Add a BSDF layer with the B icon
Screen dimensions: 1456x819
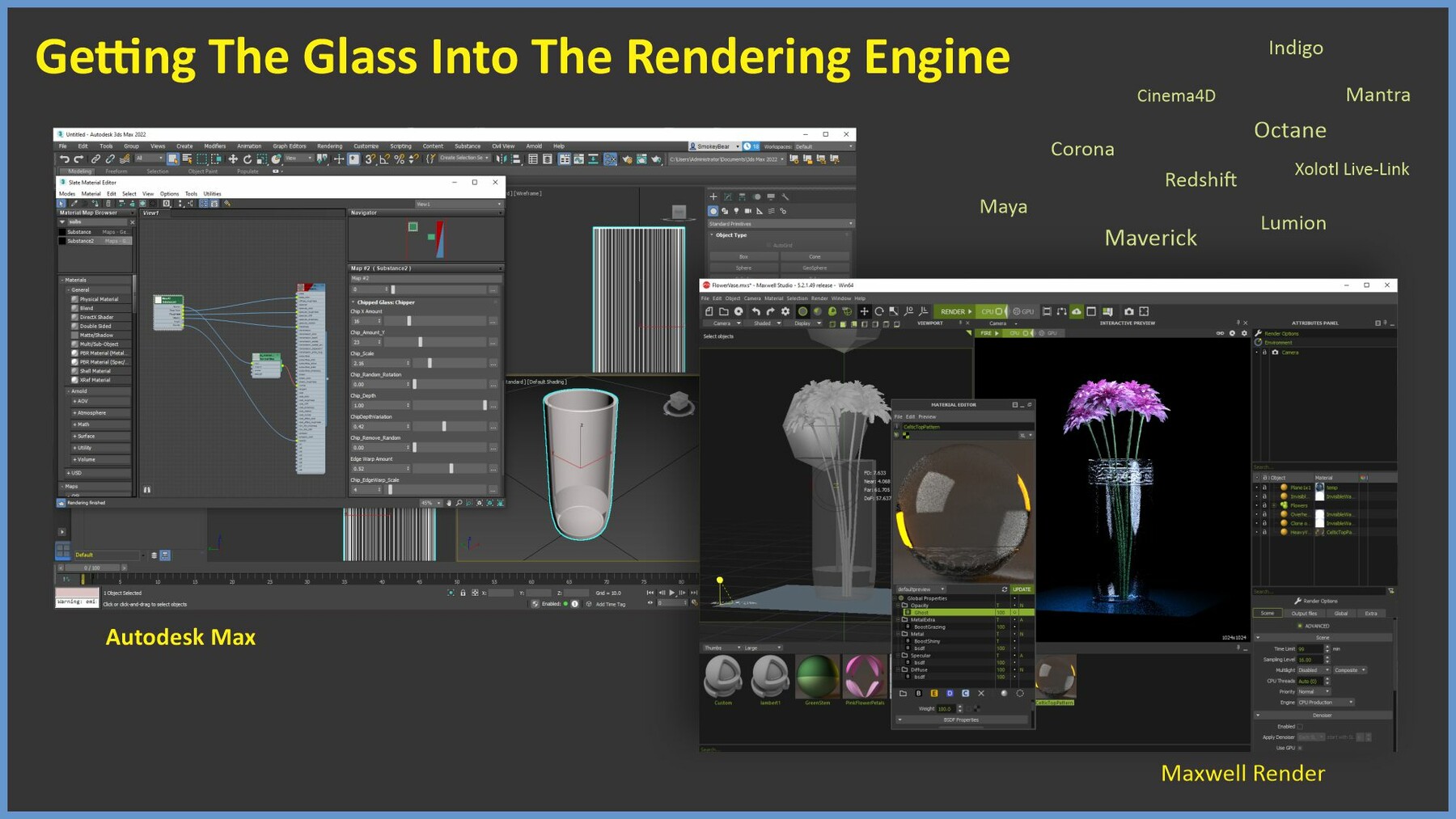(918, 693)
